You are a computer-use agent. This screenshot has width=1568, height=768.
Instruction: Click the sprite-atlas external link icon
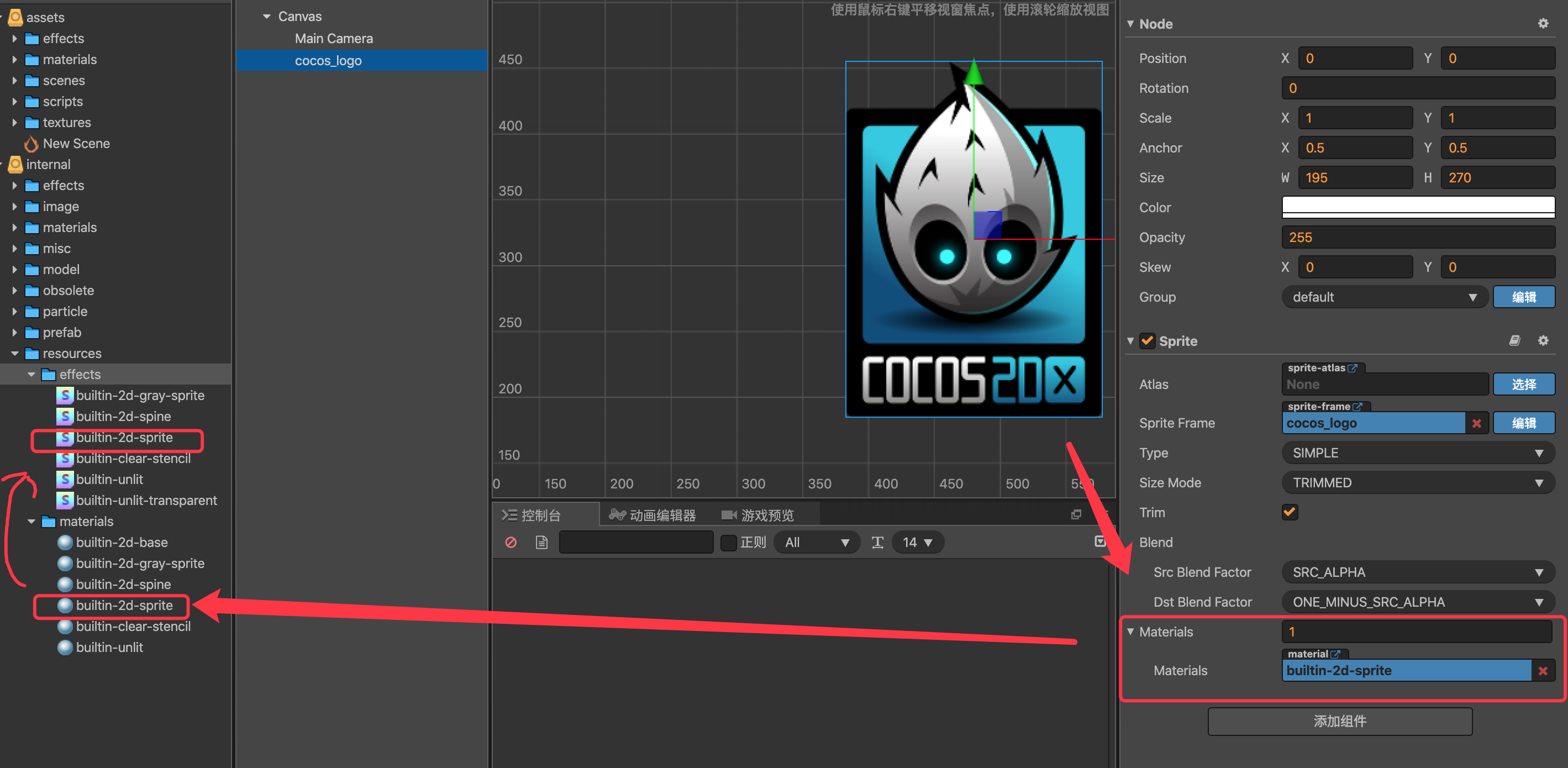[1353, 367]
